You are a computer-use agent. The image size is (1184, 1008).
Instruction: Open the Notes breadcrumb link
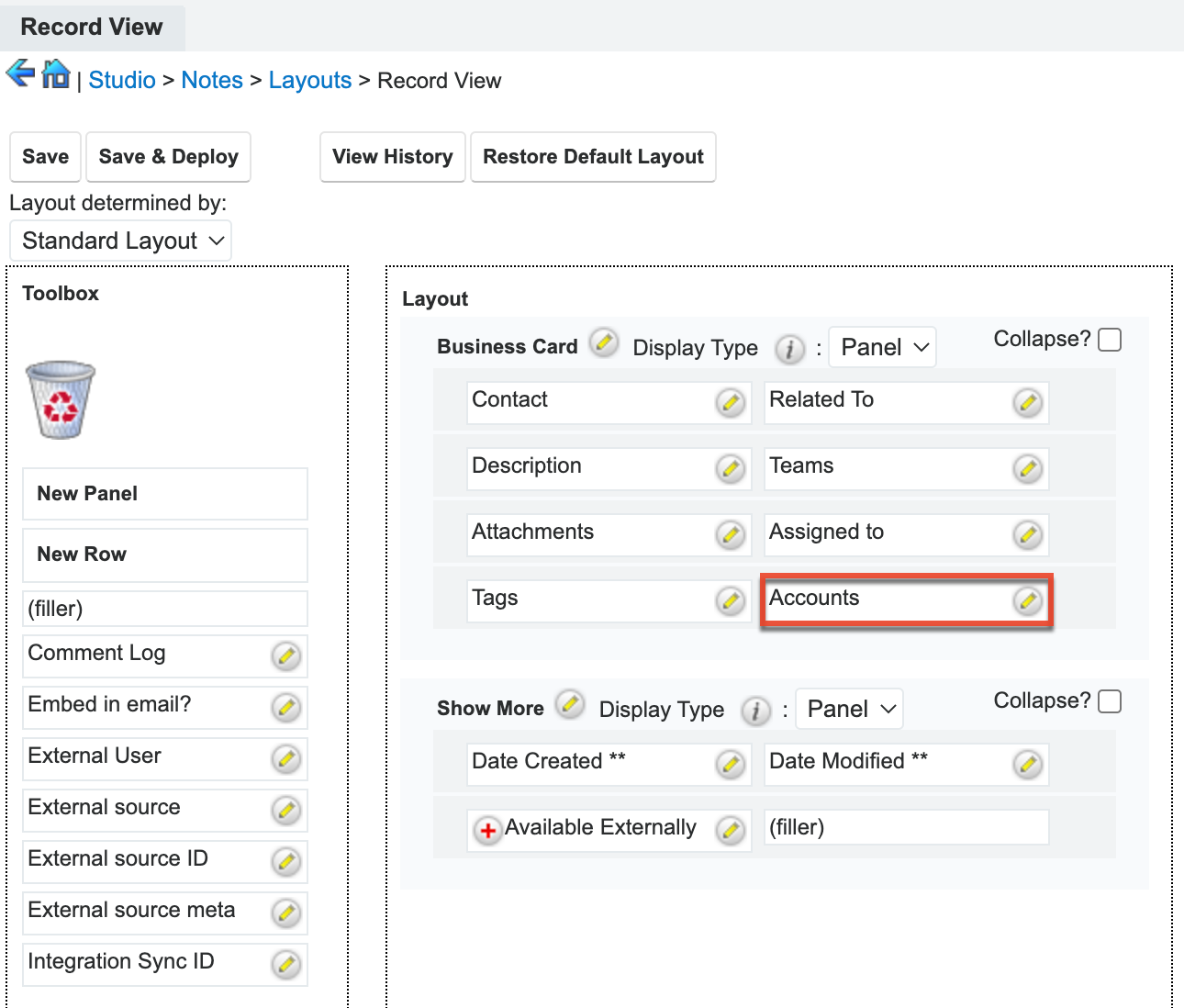click(212, 80)
